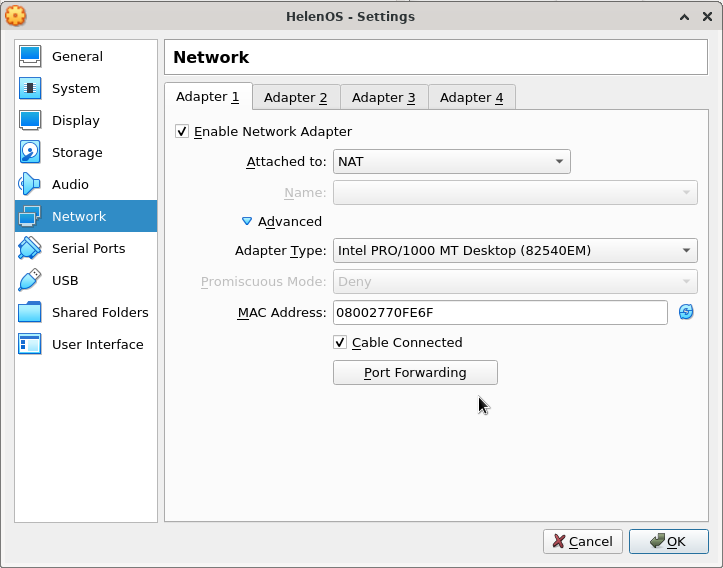Switch to the Adapter 4 tab

pos(472,98)
